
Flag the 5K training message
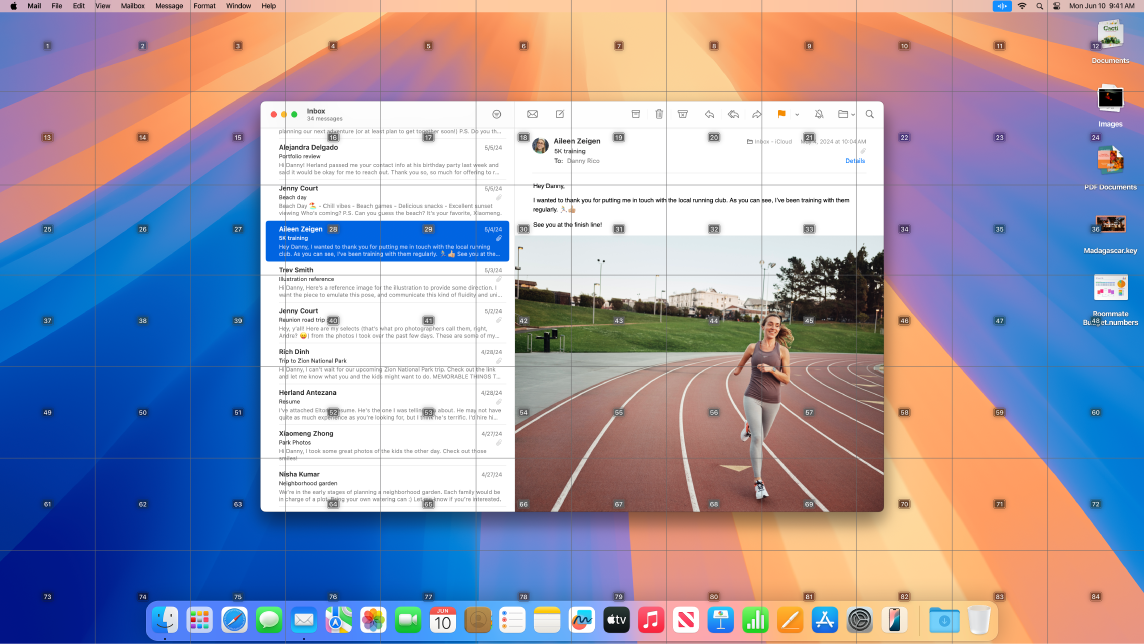[782, 114]
